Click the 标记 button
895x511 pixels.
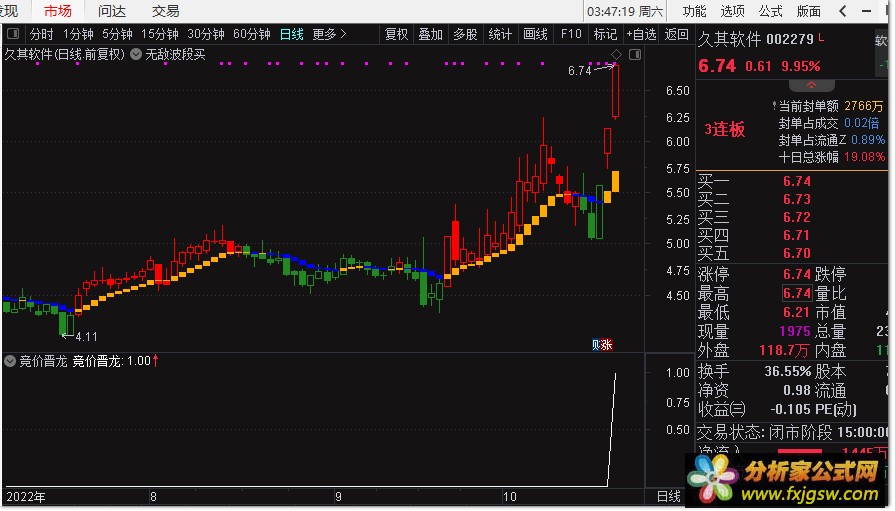[605, 34]
